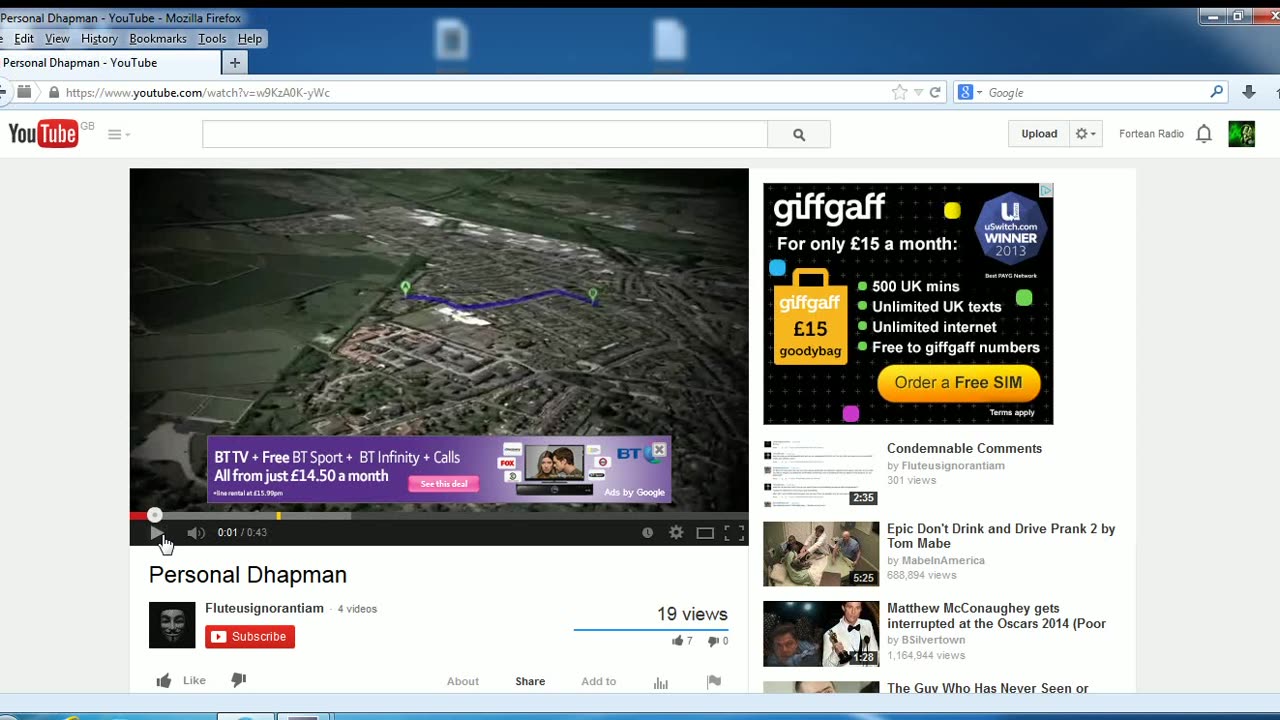
Task: Click the Upload button
Action: point(1039,134)
